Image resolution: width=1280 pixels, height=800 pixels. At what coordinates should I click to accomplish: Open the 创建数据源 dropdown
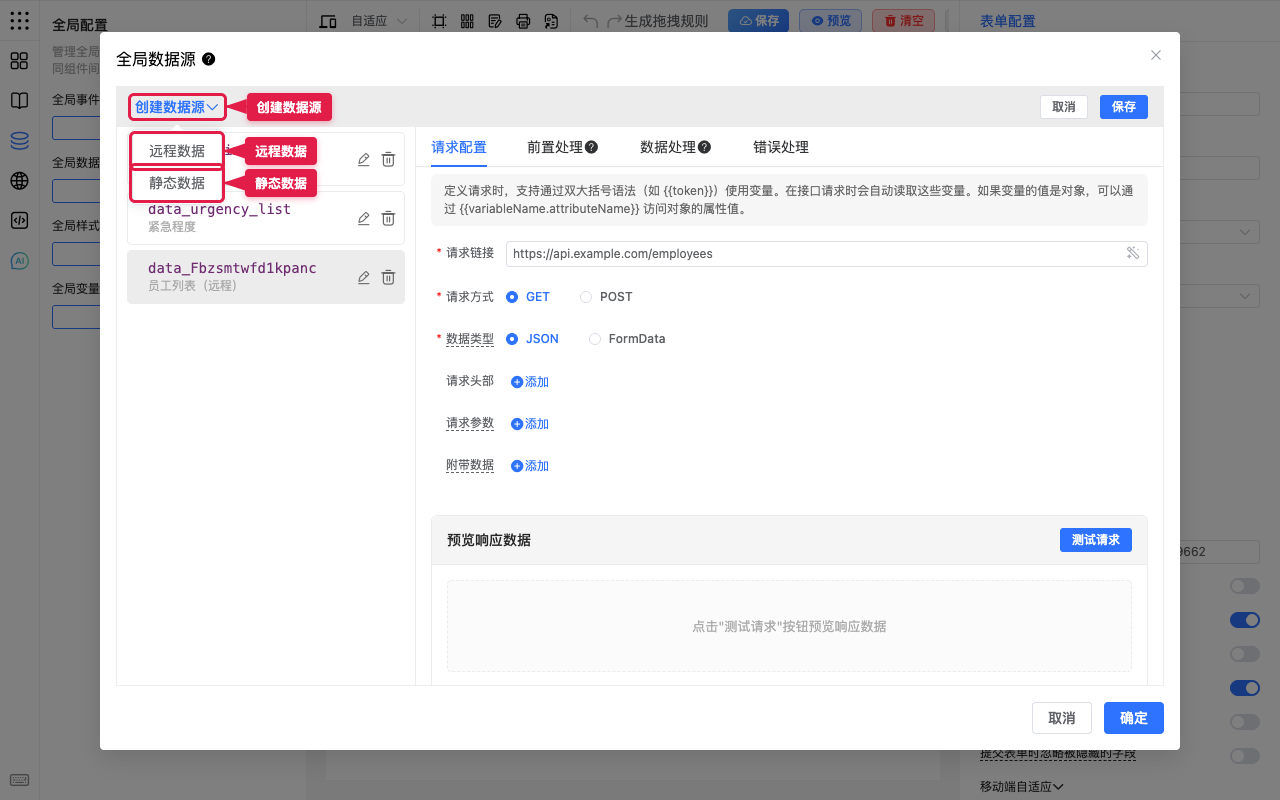(x=177, y=107)
